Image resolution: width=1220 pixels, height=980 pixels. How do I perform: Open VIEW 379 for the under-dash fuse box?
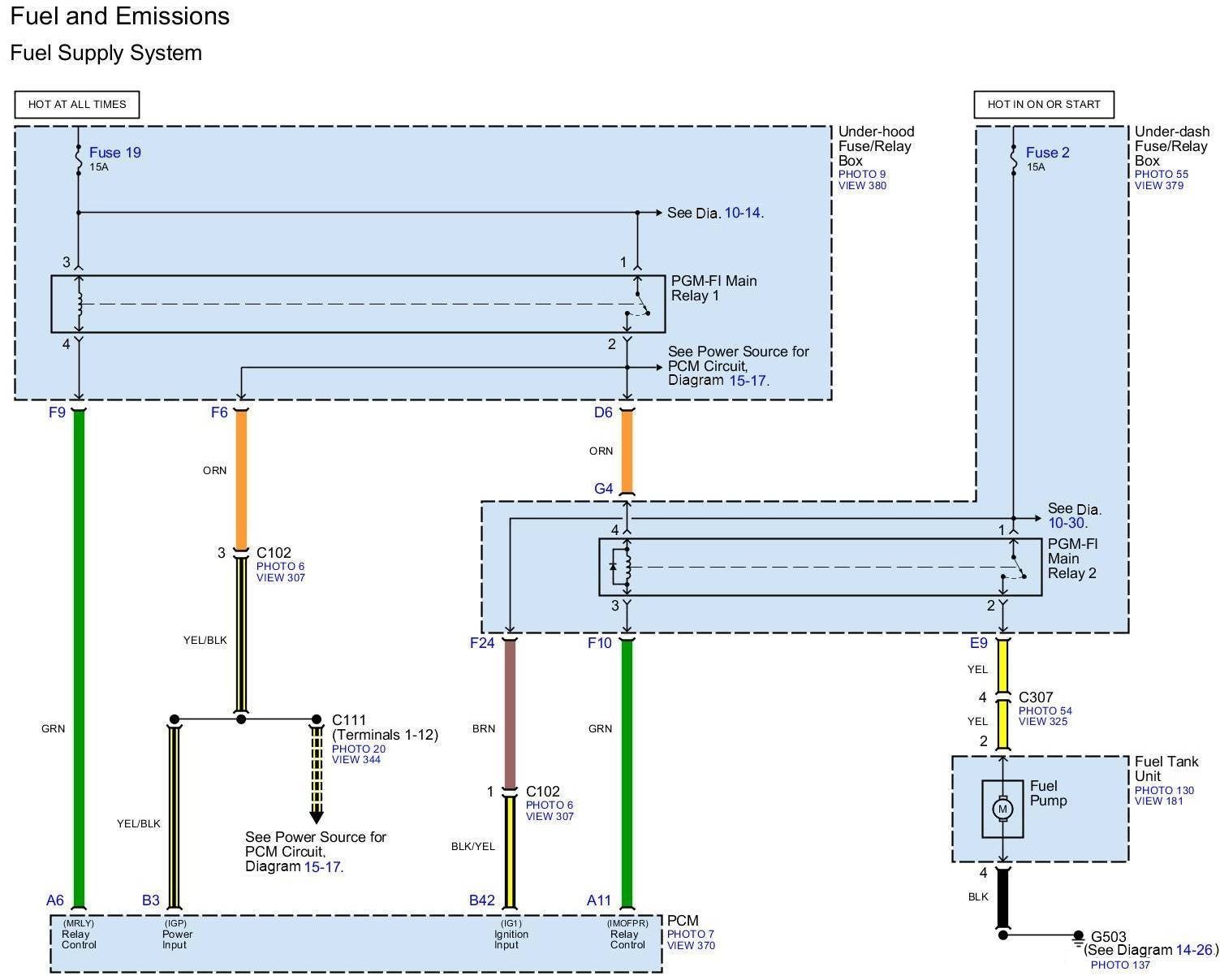[1158, 185]
